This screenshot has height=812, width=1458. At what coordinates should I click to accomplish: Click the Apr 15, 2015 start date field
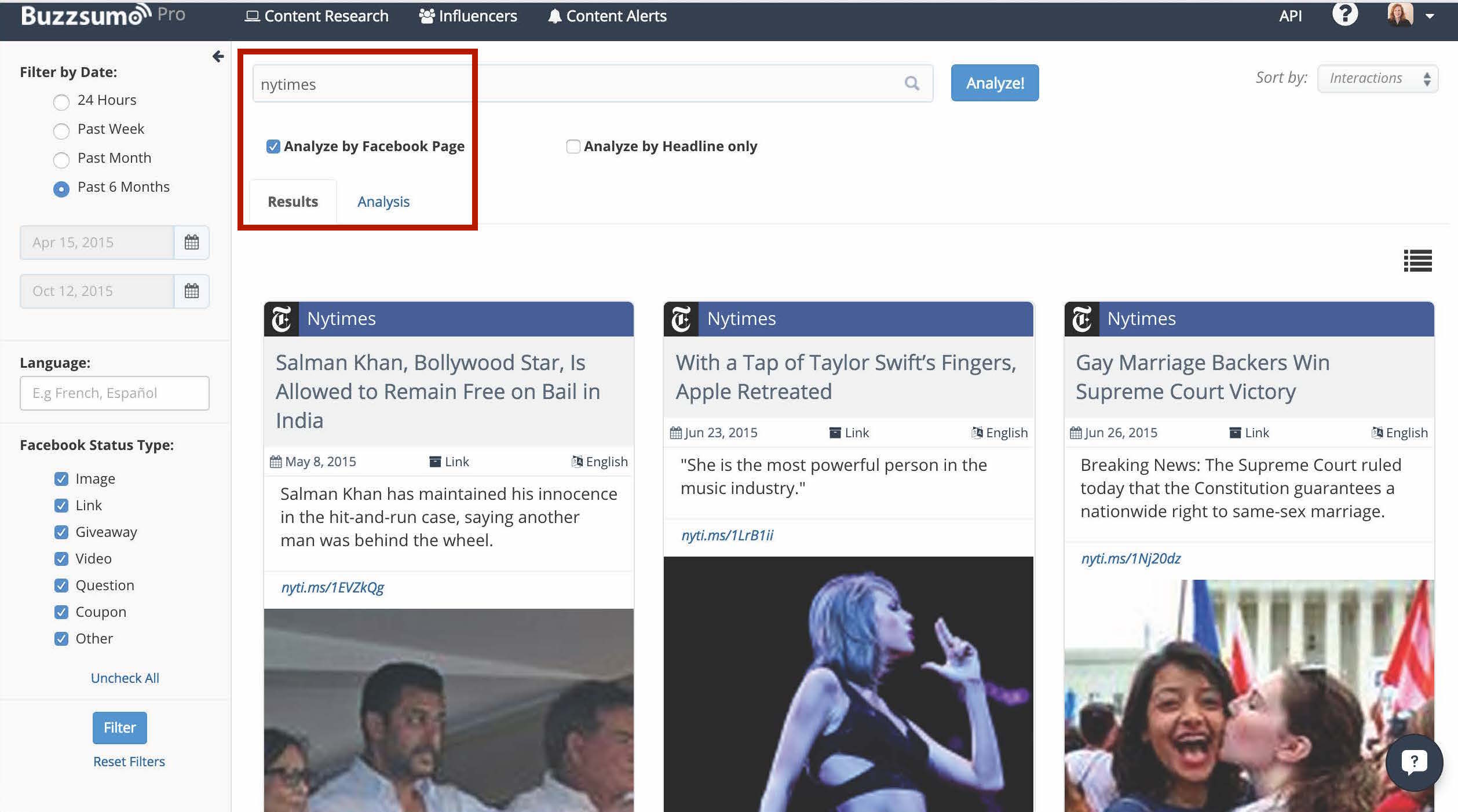coord(97,242)
